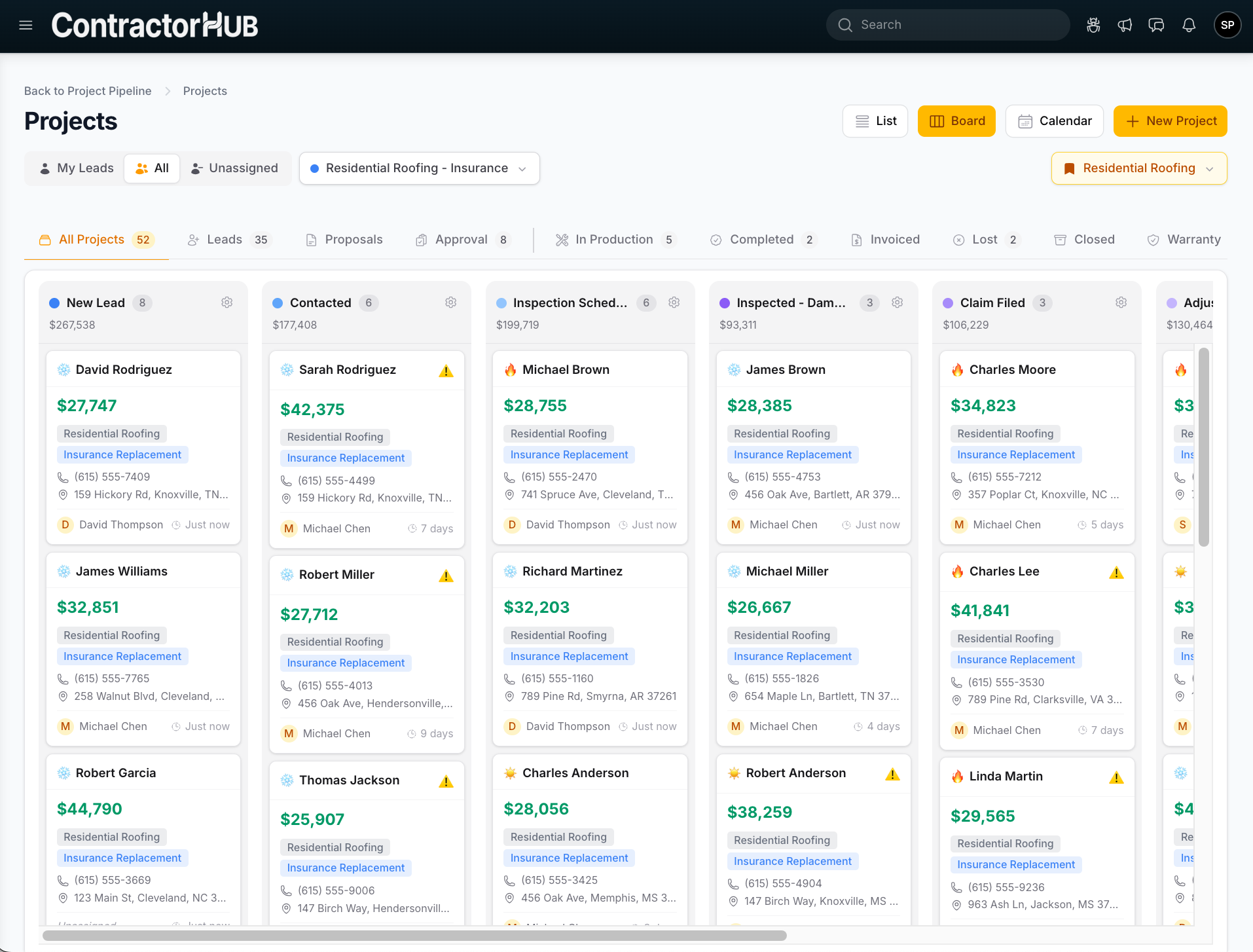The height and width of the screenshot is (952, 1253).
Task: Open the Completed projects tab
Action: coord(763,240)
